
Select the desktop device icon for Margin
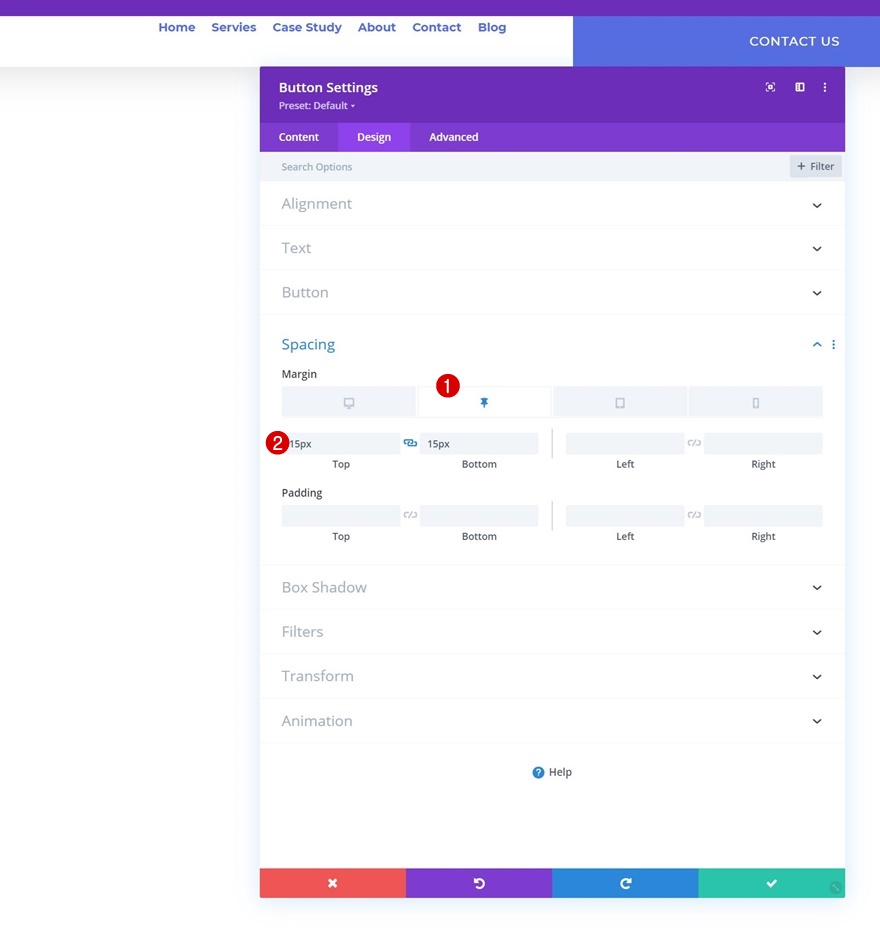pos(349,403)
